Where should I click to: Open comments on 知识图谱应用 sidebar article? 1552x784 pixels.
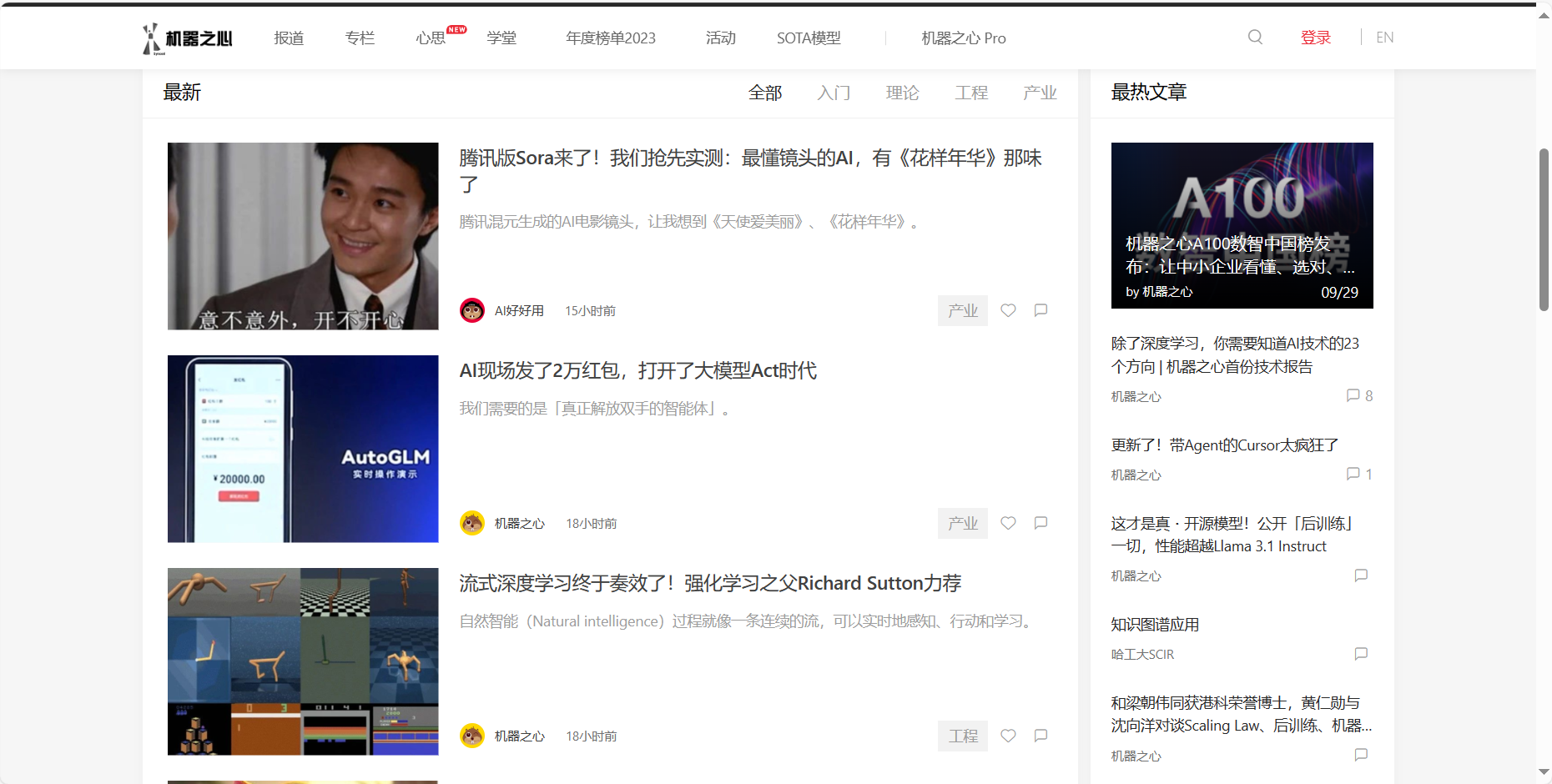click(1361, 654)
